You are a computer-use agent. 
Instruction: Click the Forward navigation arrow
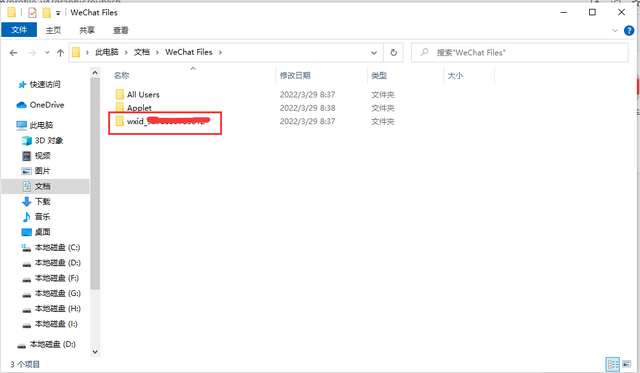click(x=32, y=53)
